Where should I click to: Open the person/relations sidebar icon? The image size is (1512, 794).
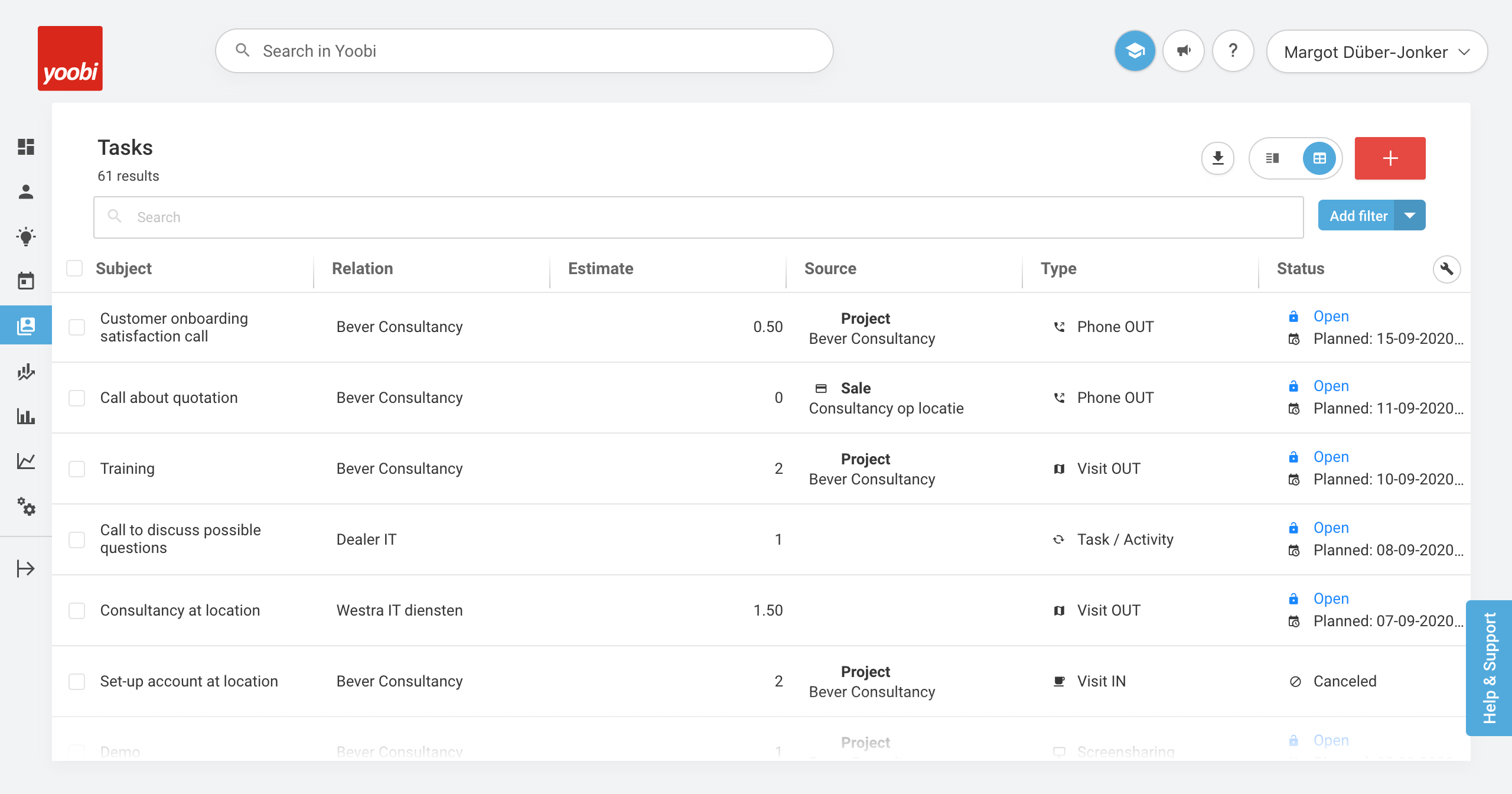[x=26, y=191]
